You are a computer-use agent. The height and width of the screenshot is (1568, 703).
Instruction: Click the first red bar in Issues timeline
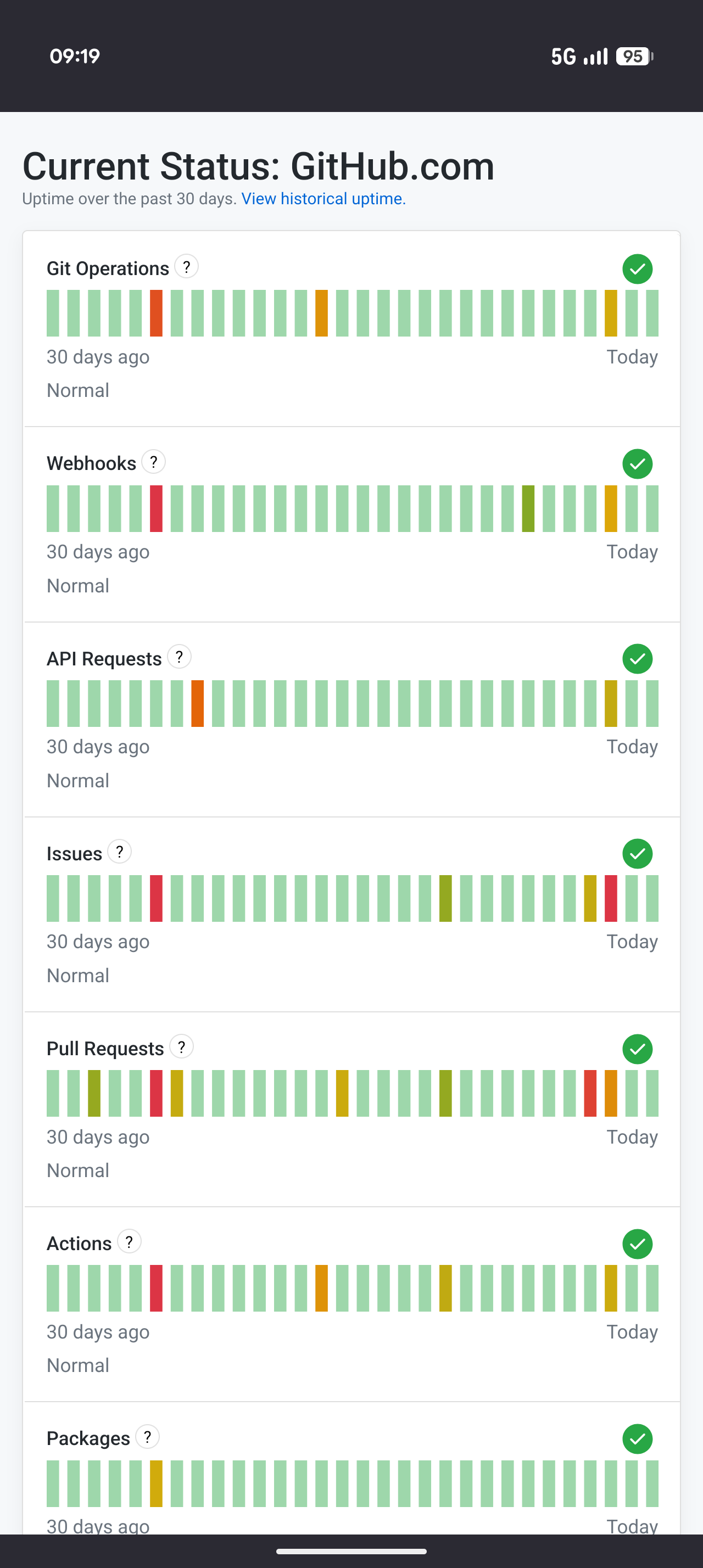pyautogui.click(x=156, y=898)
